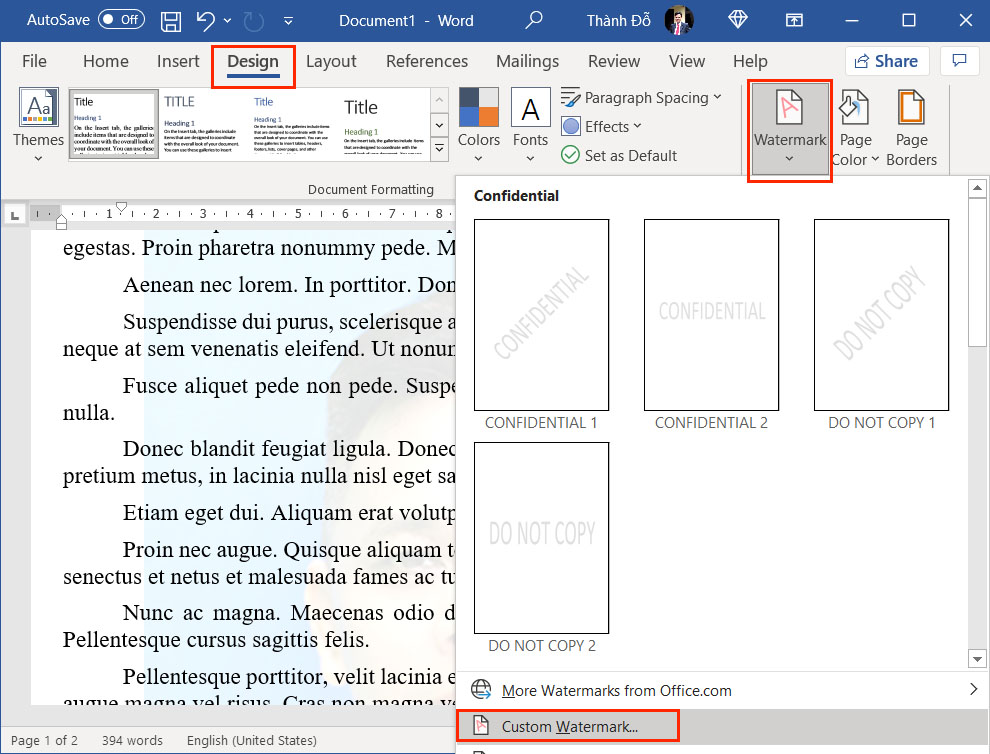Screen dimensions: 990x754
Task: Click the Undo arrow icon
Action: click(205, 20)
